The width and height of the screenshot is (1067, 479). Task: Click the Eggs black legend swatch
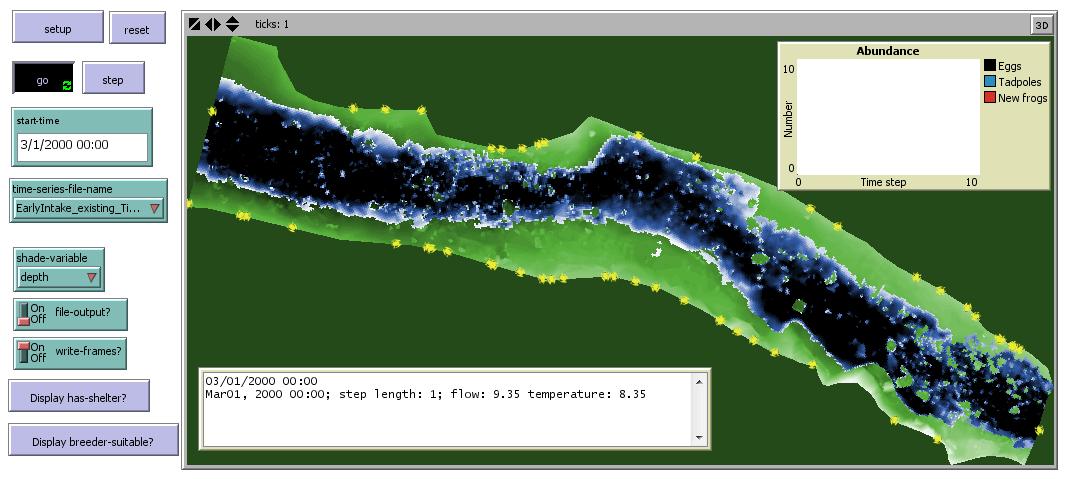989,66
